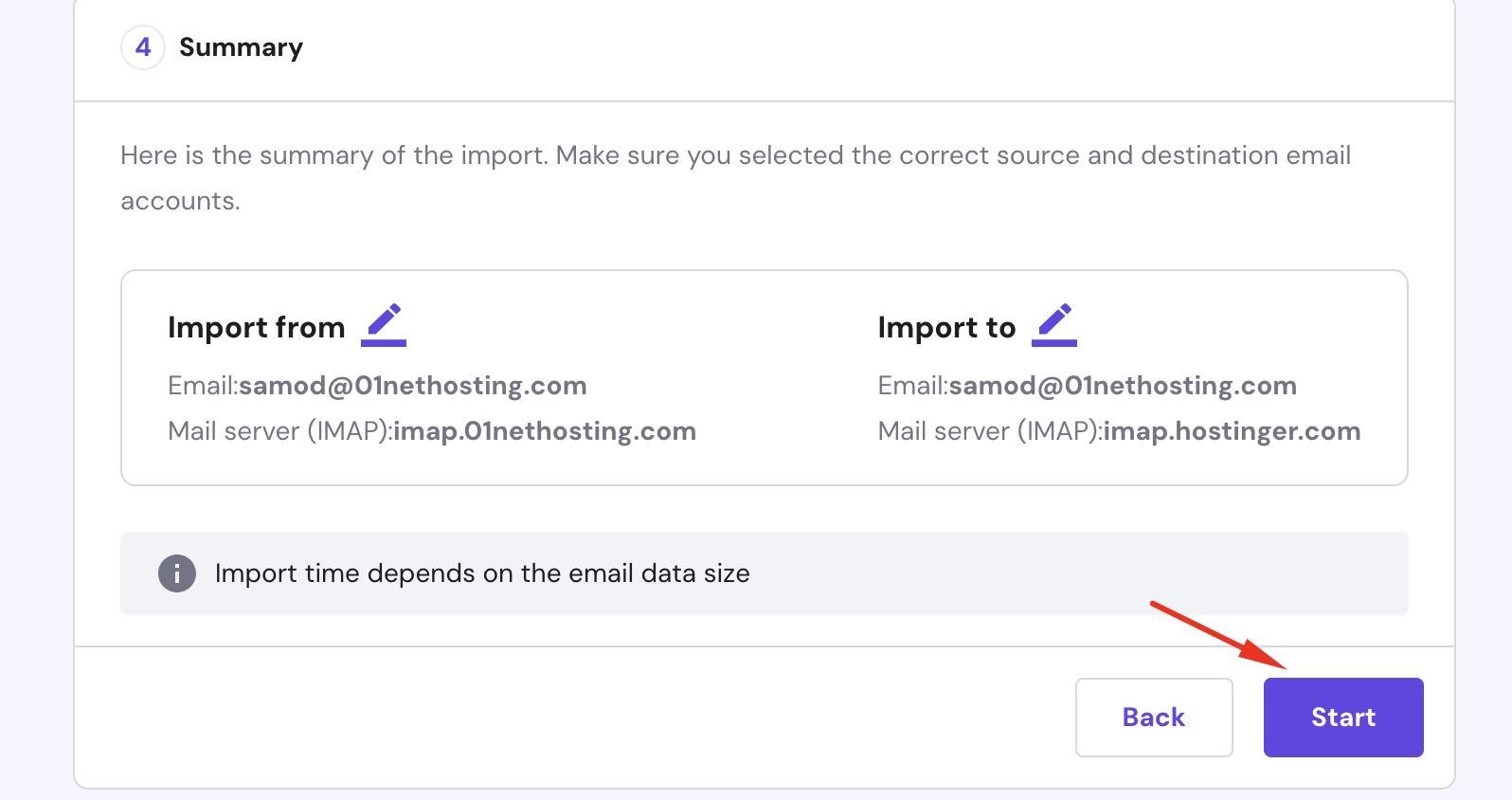The height and width of the screenshot is (800, 1512).
Task: Edit the Import to details pencil icon
Action: (x=1054, y=325)
